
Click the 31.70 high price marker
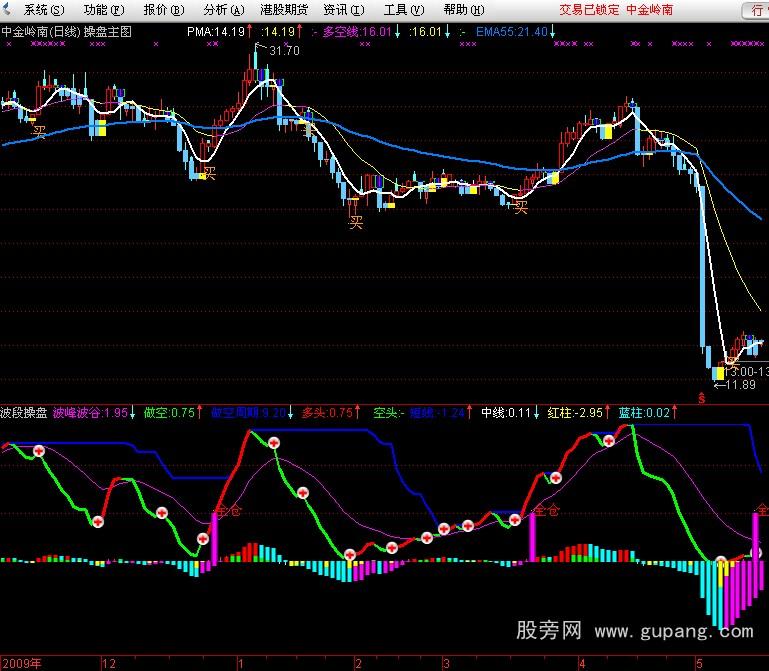[x=283, y=51]
